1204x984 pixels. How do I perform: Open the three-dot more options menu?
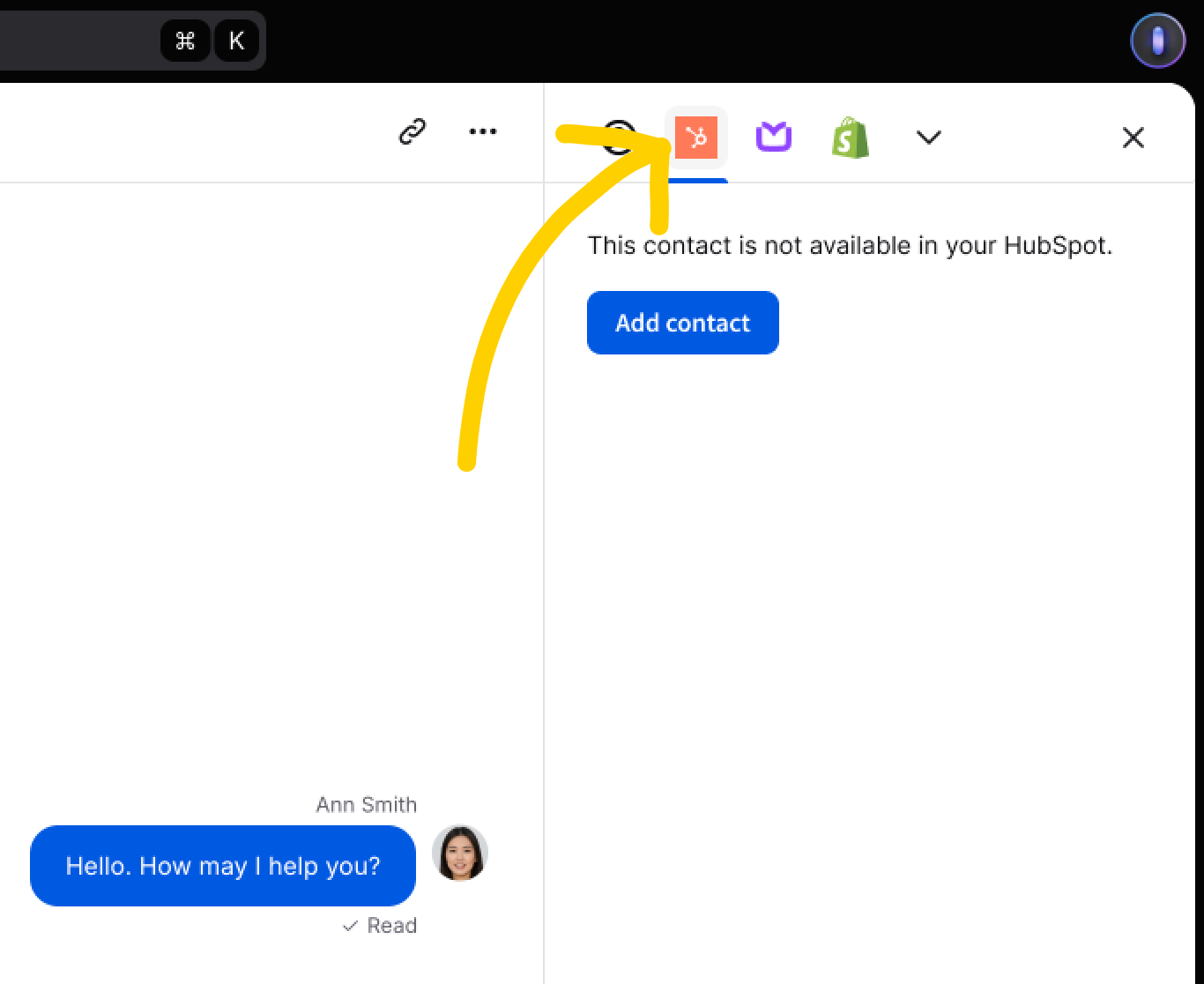point(483,132)
